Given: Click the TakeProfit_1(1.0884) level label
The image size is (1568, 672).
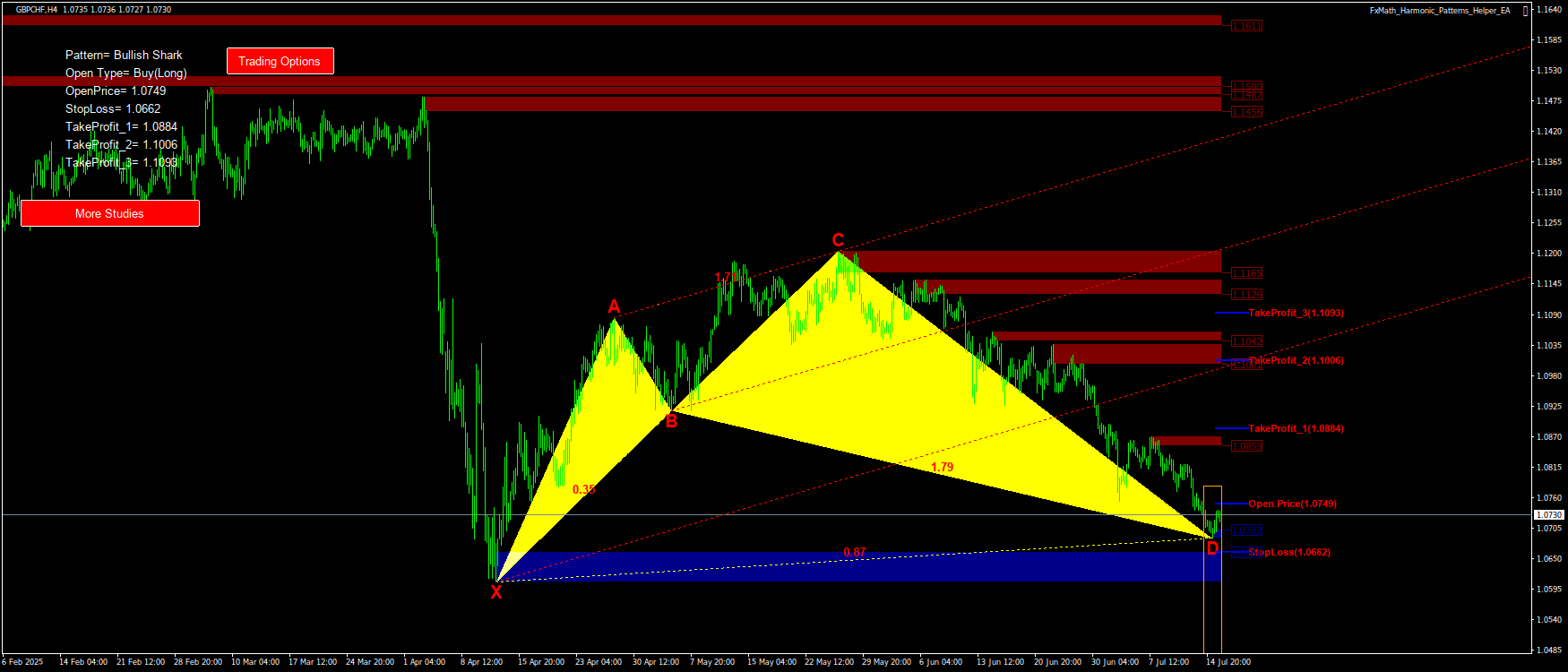Looking at the screenshot, I should [1296, 428].
